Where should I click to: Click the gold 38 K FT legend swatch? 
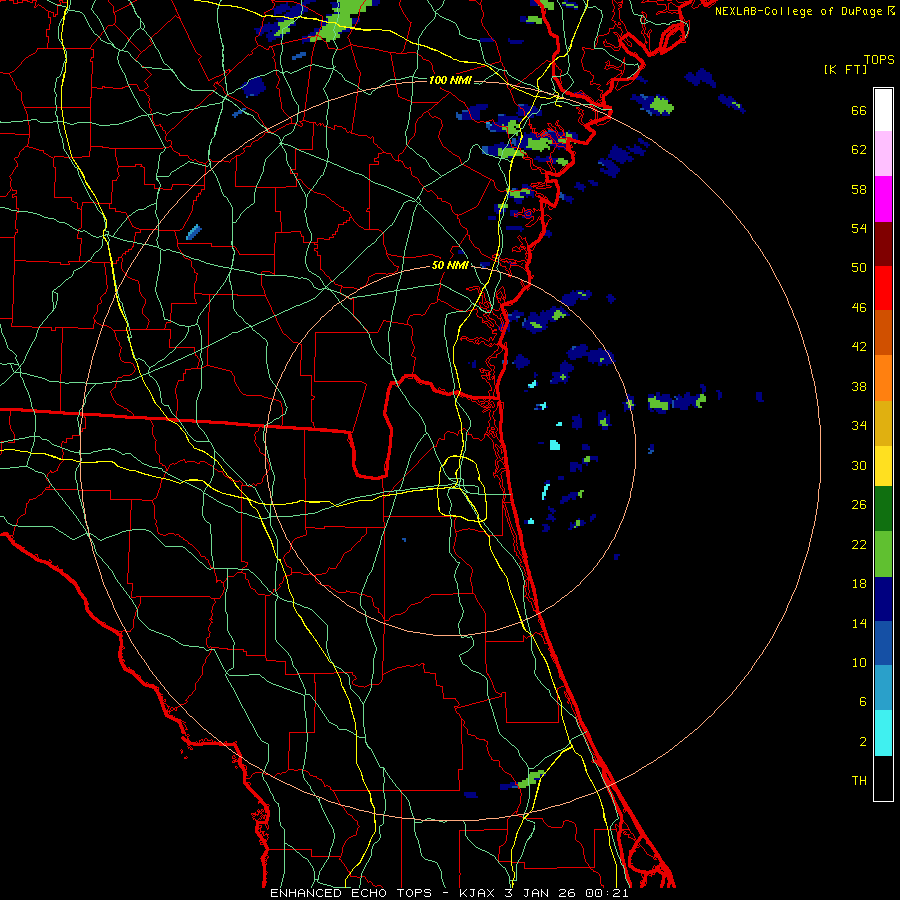(x=883, y=423)
